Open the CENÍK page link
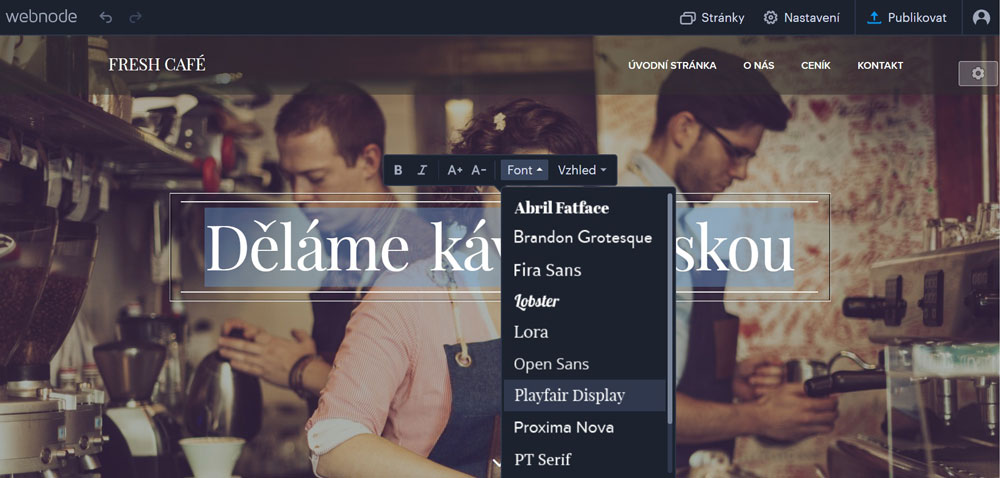 [x=816, y=66]
